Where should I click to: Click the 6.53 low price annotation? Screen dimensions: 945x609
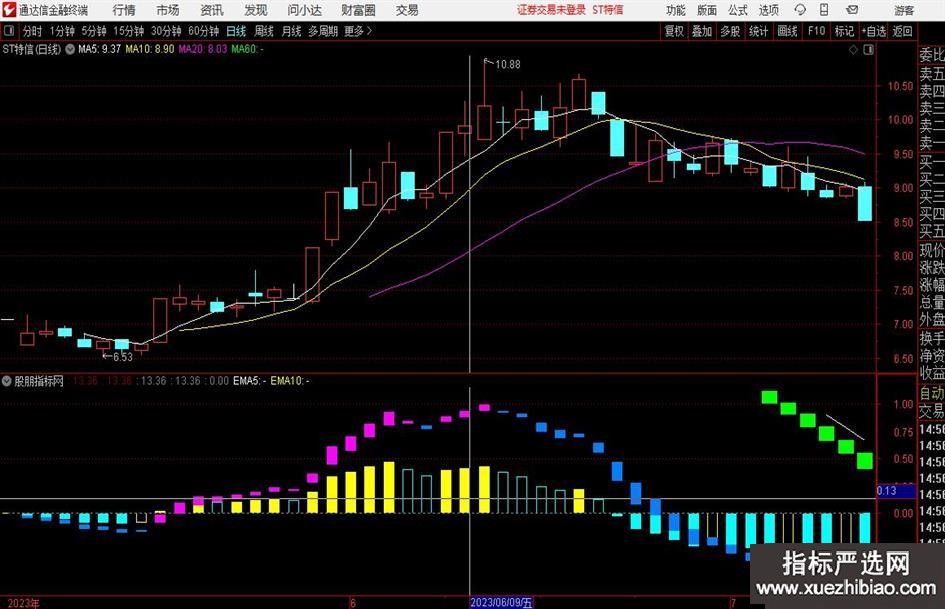[x=122, y=357]
